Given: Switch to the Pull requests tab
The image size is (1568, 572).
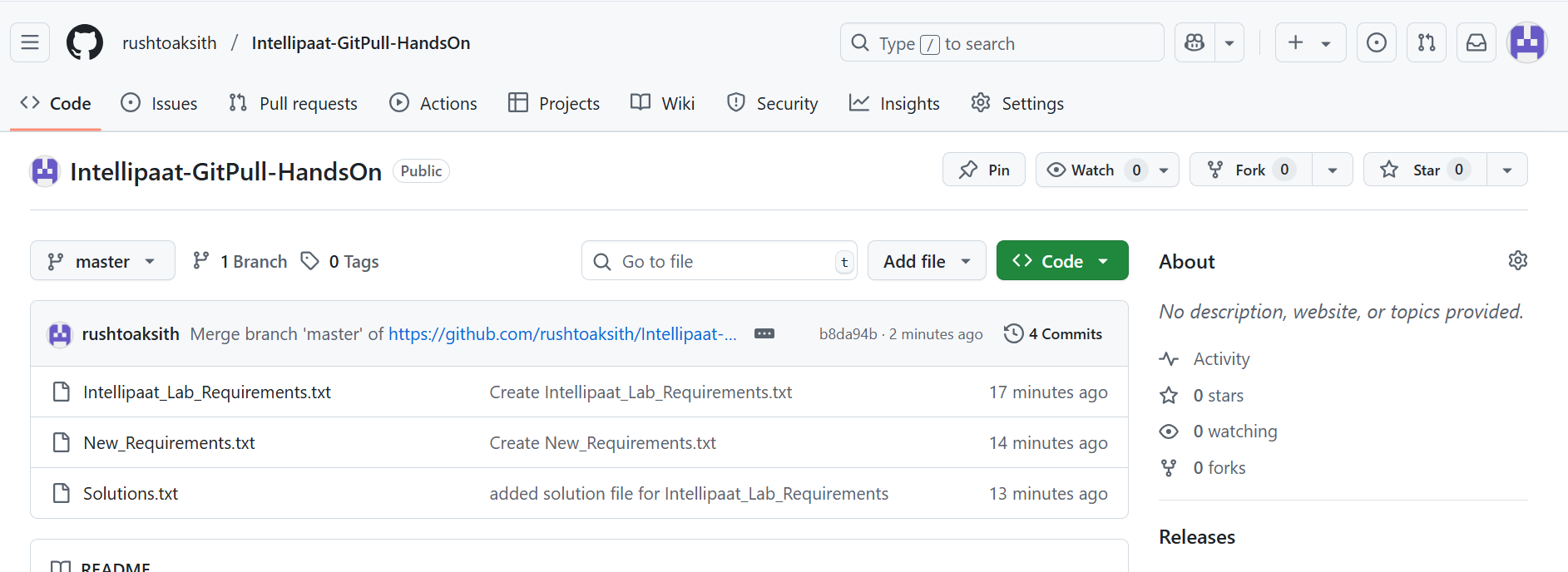Looking at the screenshot, I should 293,103.
